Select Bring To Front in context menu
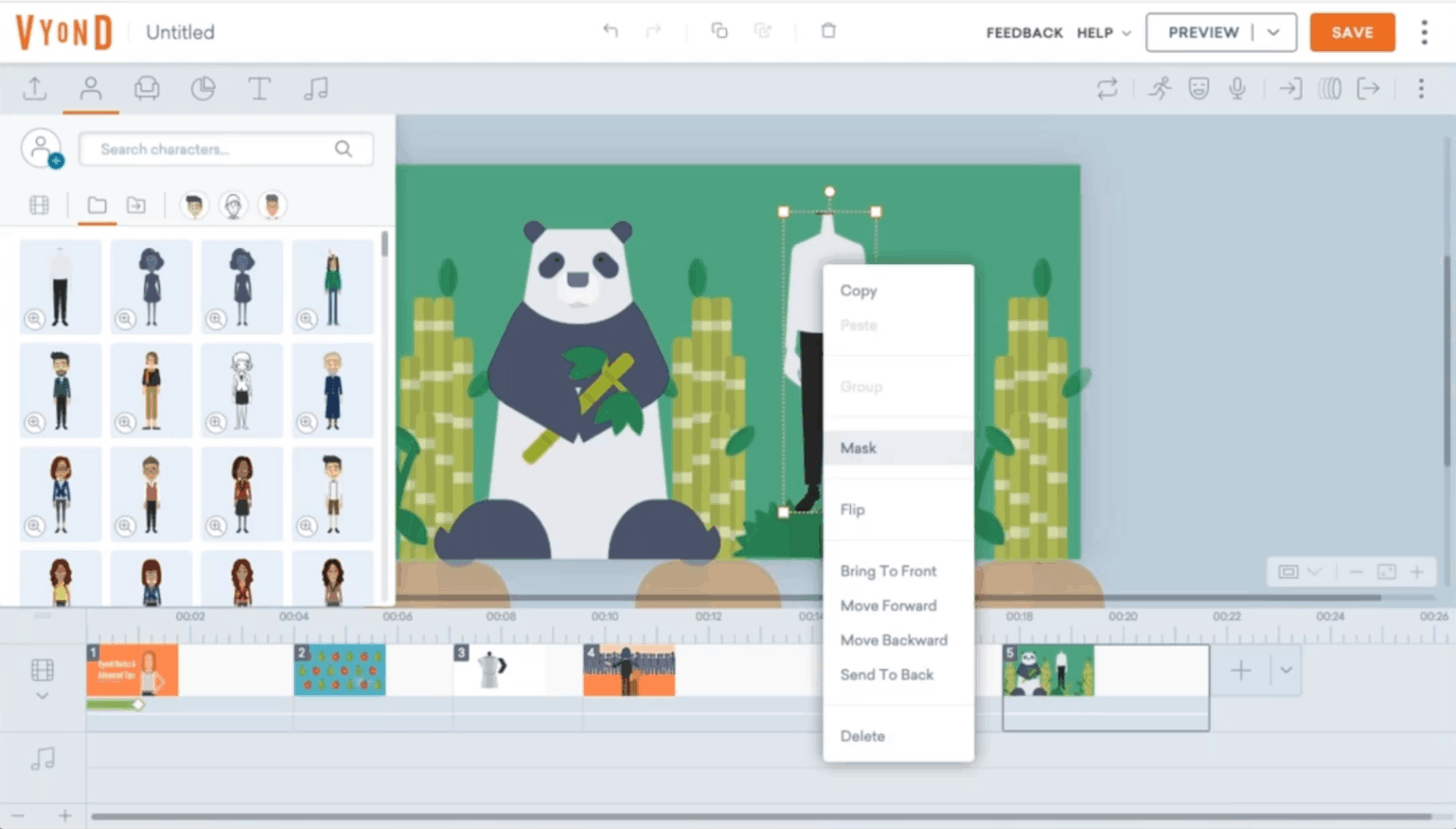Image resolution: width=1456 pixels, height=829 pixels. (x=888, y=571)
